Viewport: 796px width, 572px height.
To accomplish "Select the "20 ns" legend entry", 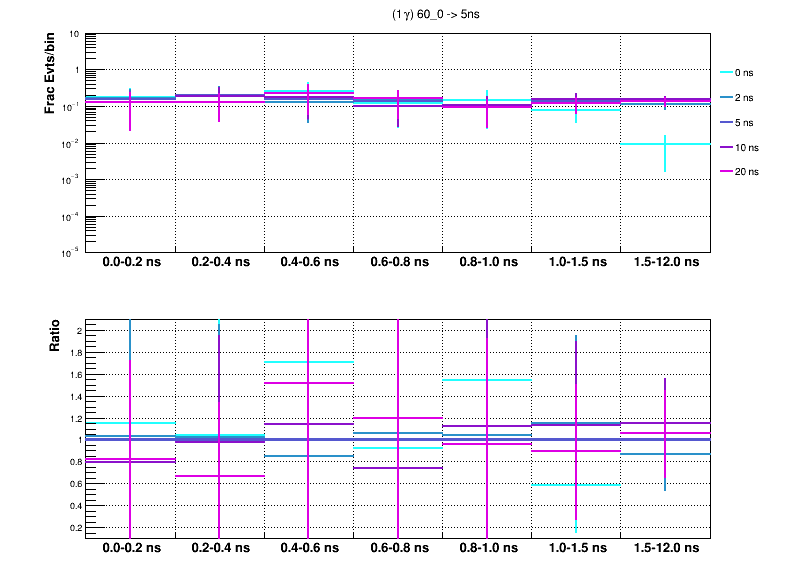I will (x=745, y=172).
